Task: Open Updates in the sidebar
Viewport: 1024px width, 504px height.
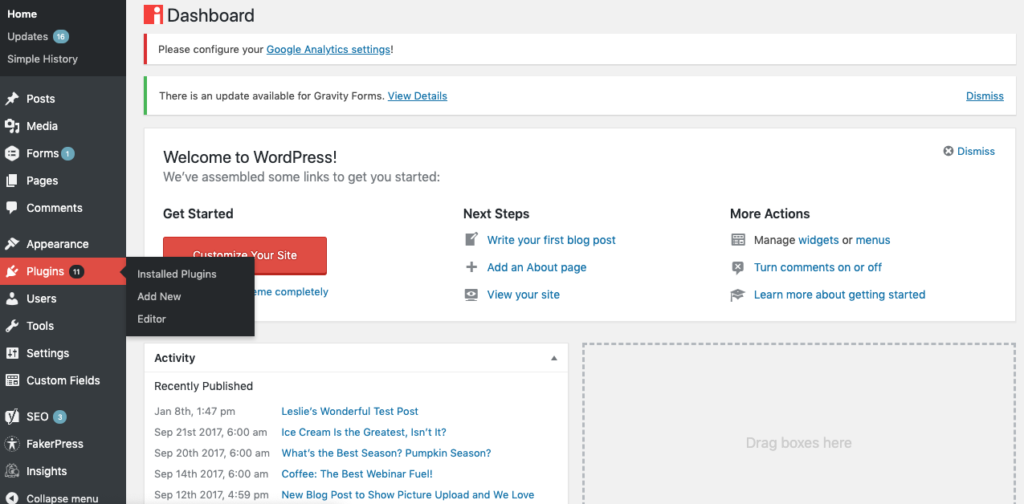Action: [x=27, y=37]
